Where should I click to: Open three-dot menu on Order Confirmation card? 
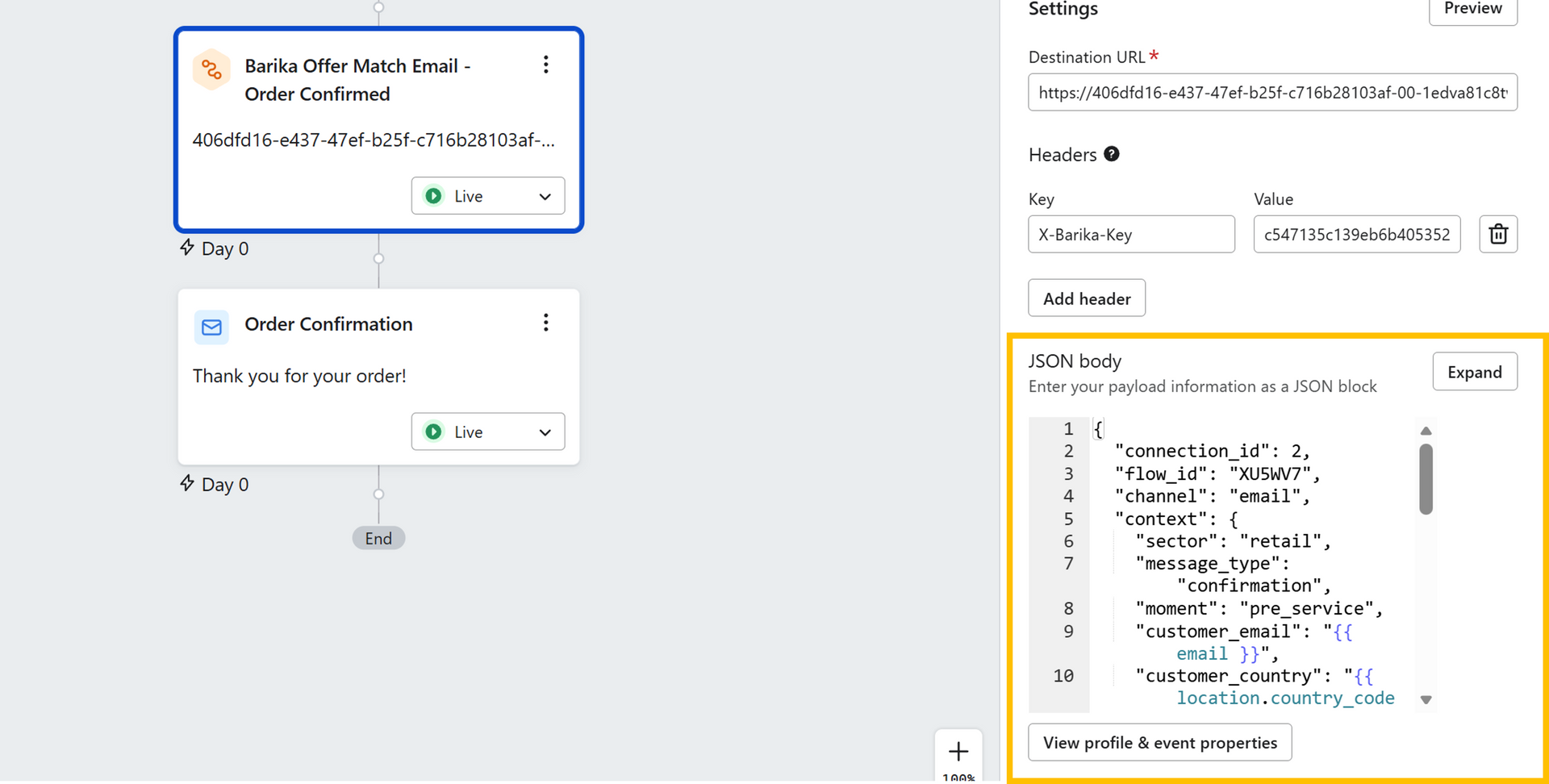(x=546, y=323)
